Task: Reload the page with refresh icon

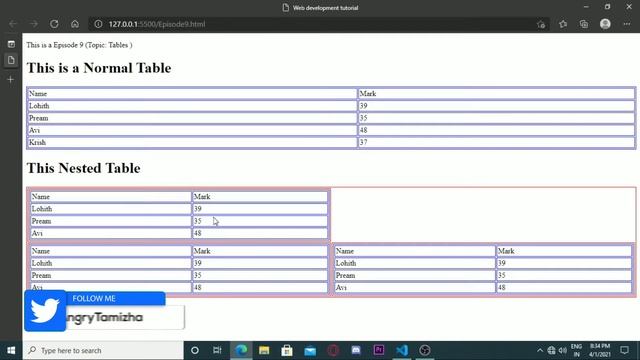Action: point(54,24)
